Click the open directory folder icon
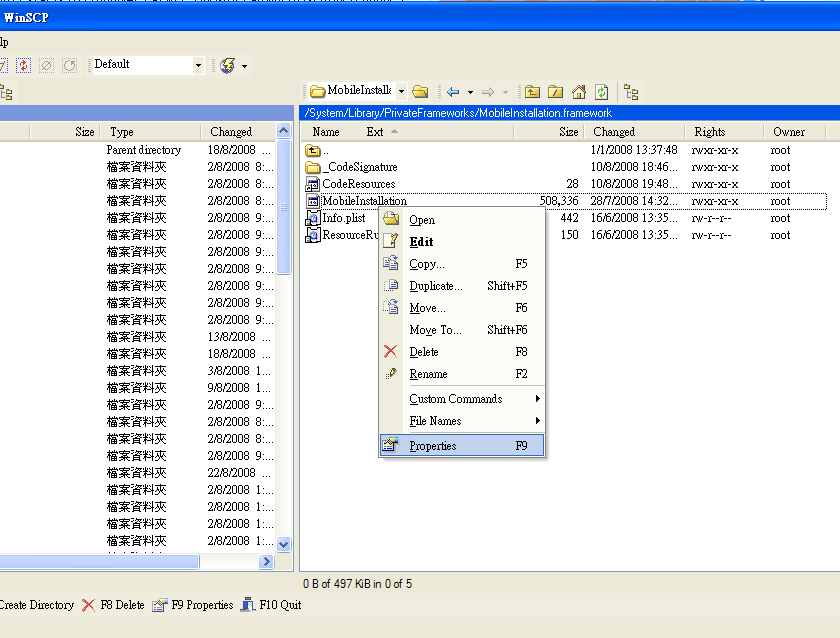The height and width of the screenshot is (638, 840). (421, 91)
